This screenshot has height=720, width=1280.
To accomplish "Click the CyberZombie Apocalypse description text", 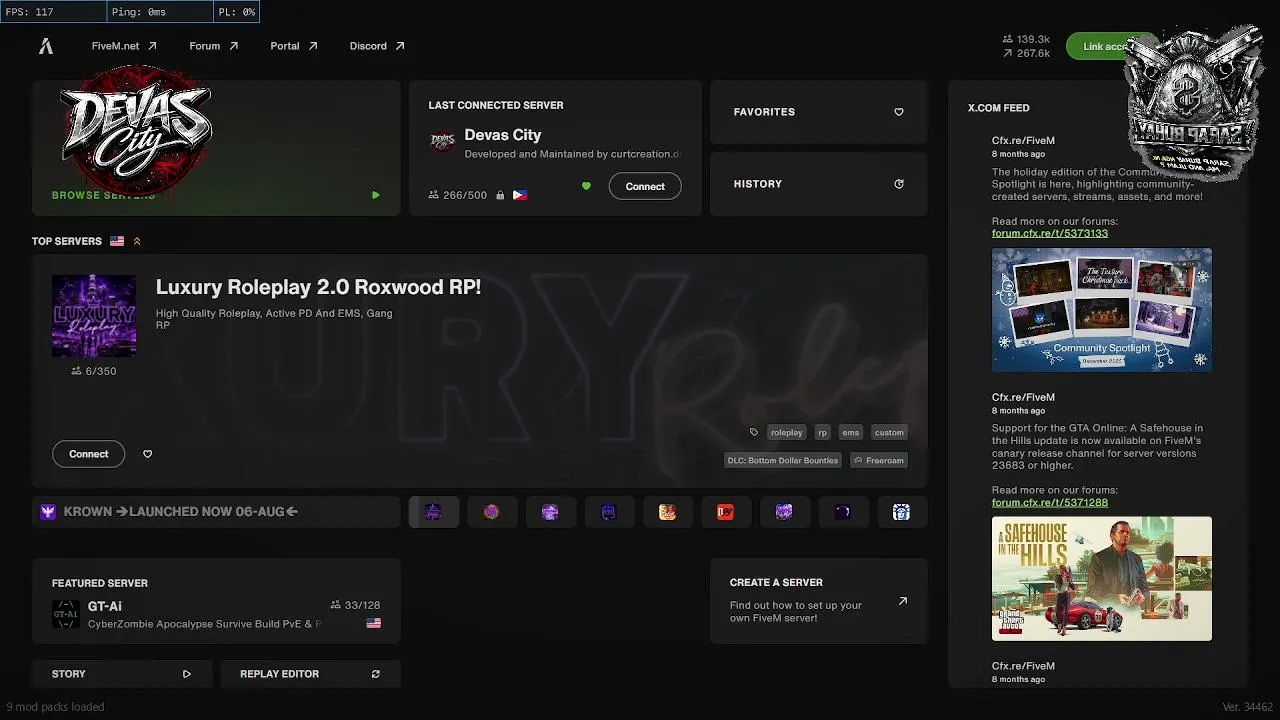I will (x=205, y=624).
